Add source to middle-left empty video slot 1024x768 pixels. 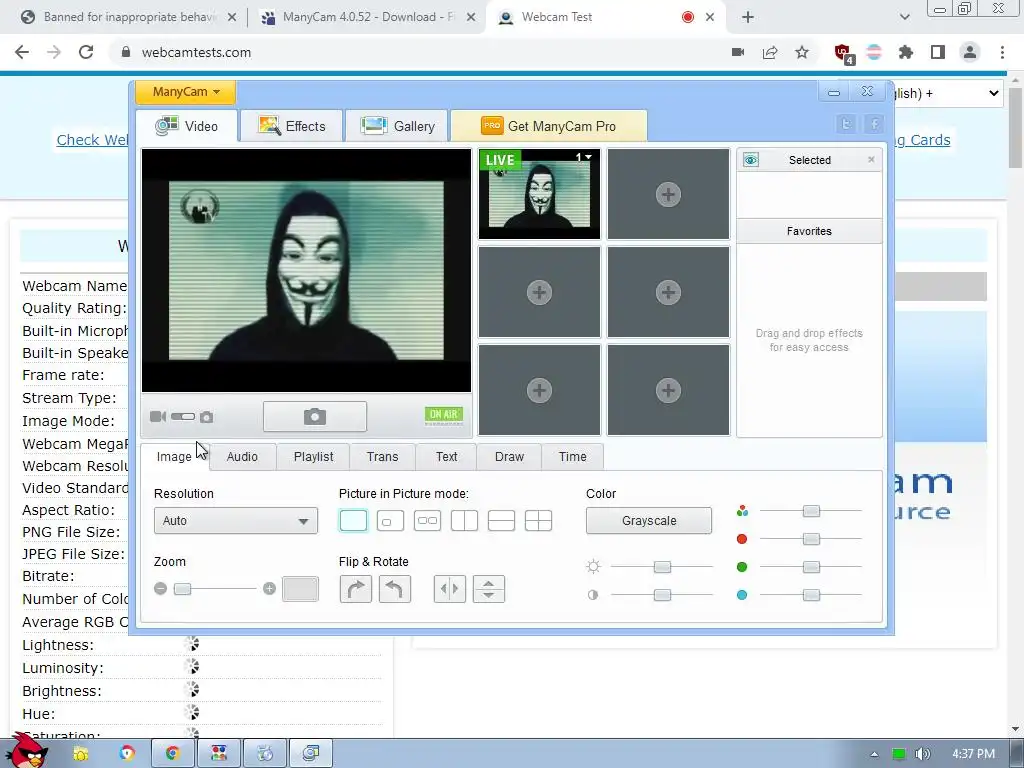coord(539,292)
